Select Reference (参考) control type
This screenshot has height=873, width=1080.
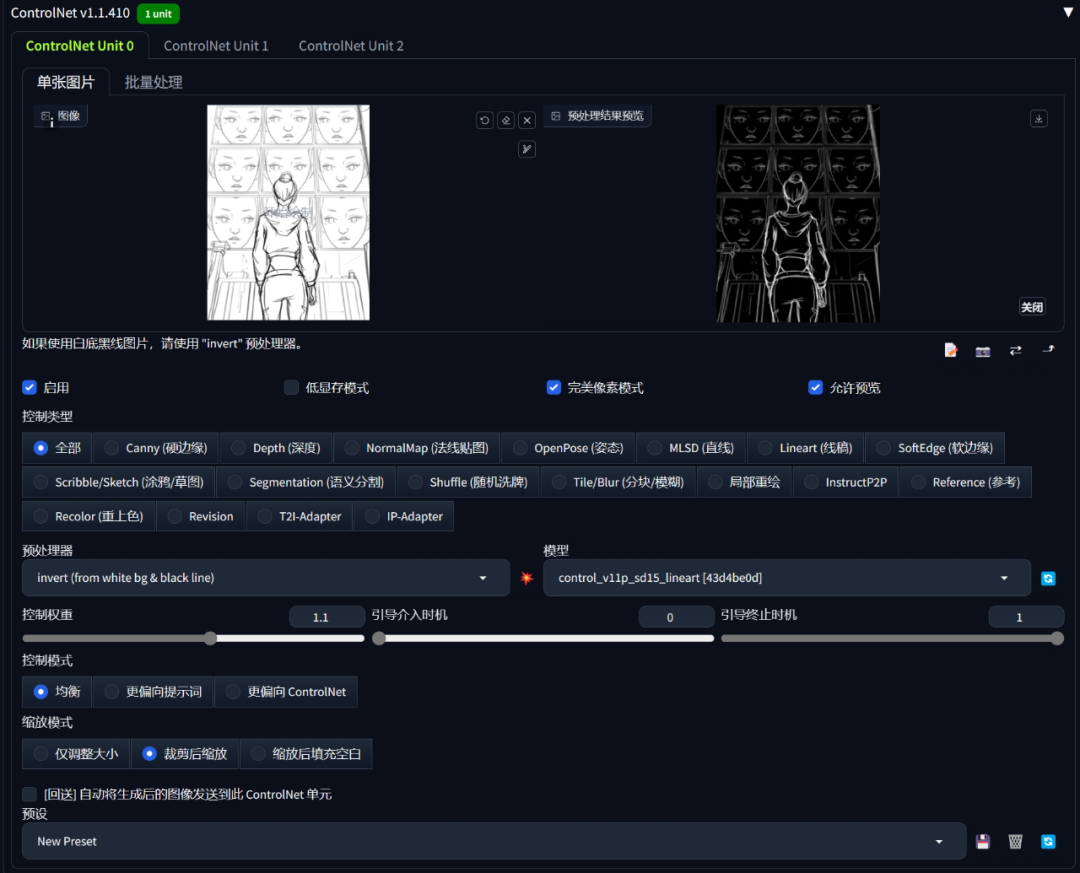coord(966,482)
